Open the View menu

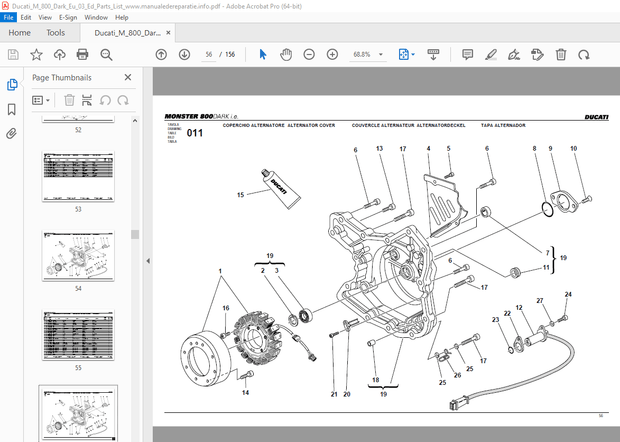click(45, 17)
